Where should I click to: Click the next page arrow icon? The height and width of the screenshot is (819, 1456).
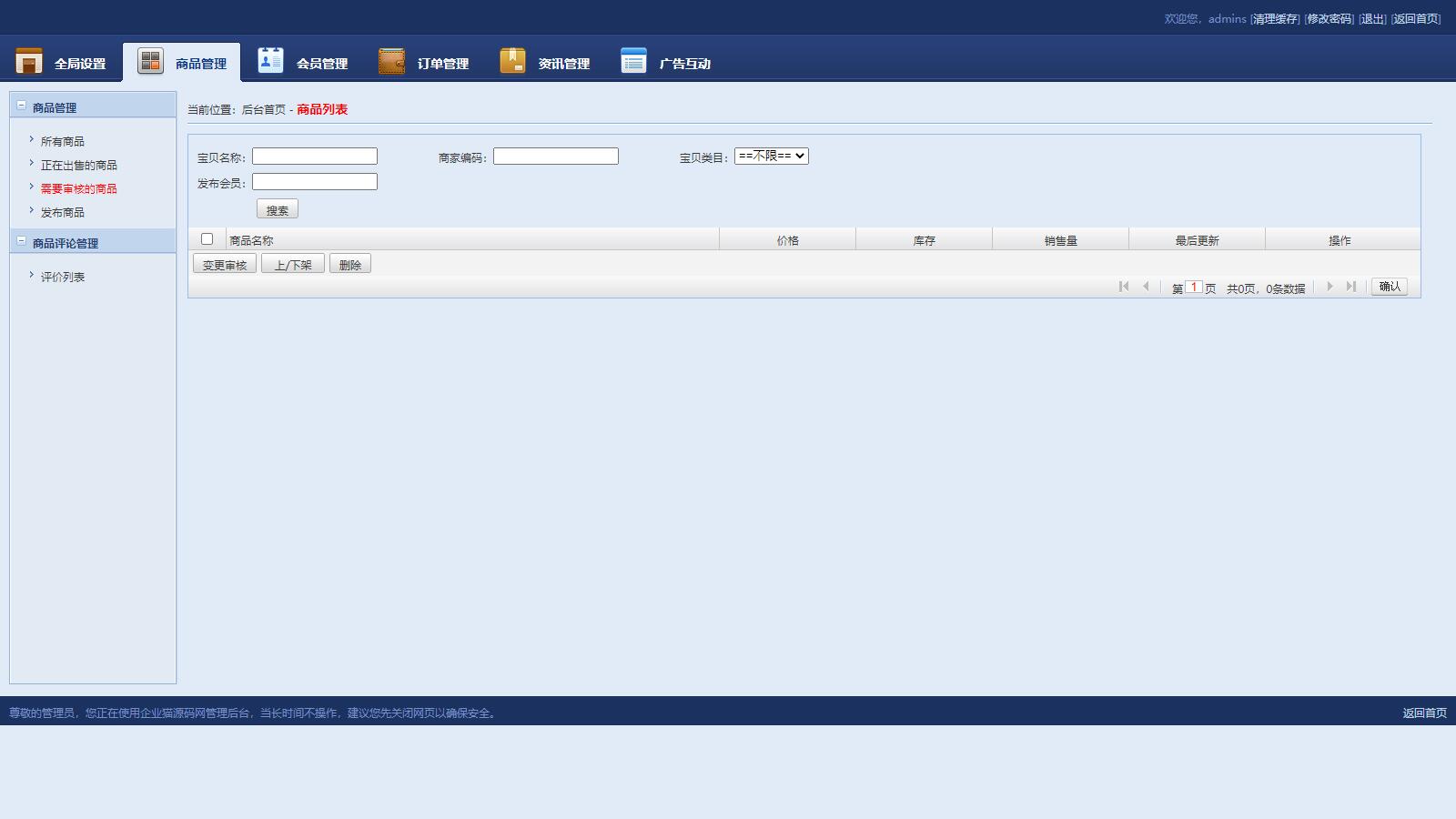tap(1330, 287)
